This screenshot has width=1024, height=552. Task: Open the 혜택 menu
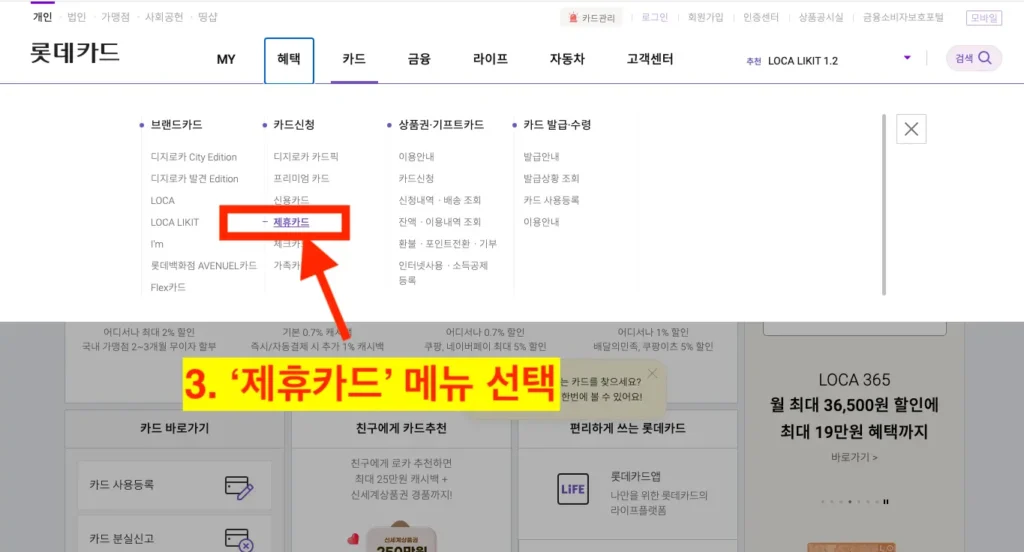(x=289, y=59)
